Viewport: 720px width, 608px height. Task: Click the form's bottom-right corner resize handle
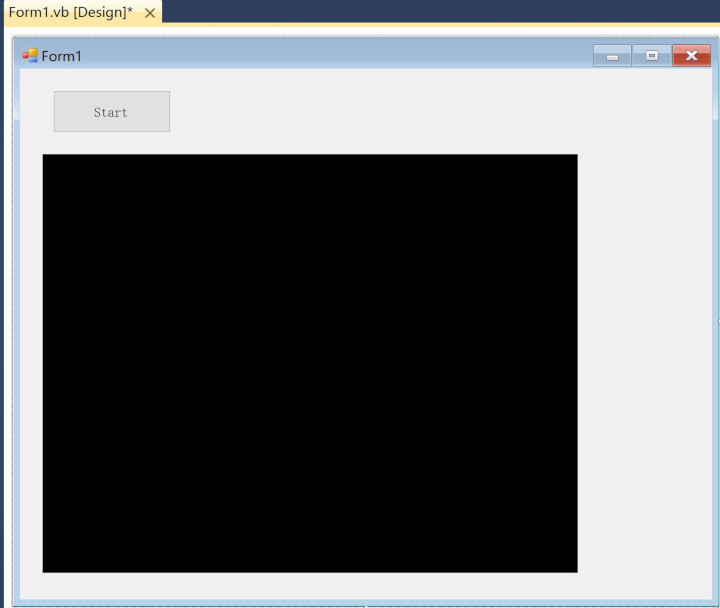click(x=716, y=604)
